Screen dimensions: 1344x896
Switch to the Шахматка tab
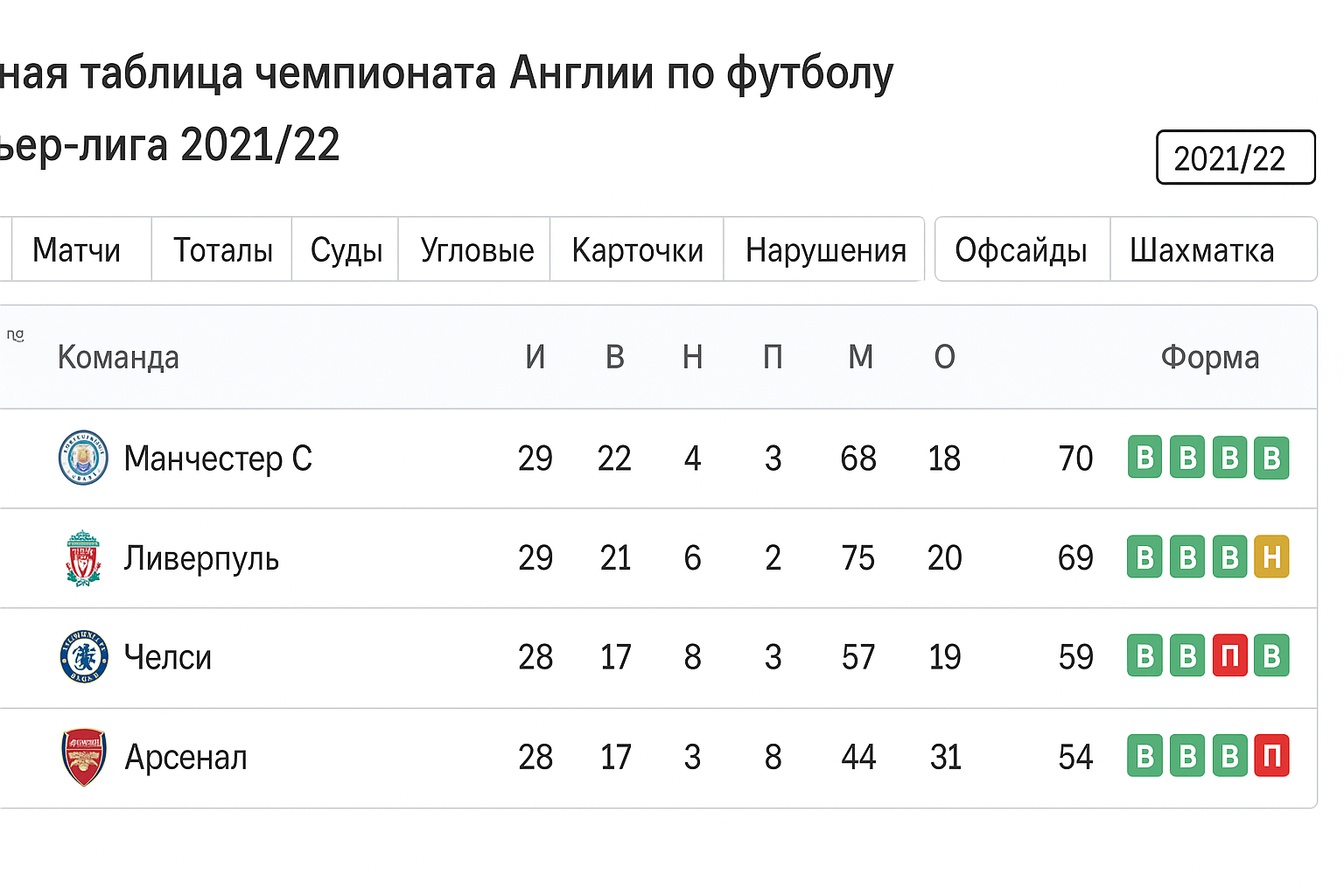1204,249
